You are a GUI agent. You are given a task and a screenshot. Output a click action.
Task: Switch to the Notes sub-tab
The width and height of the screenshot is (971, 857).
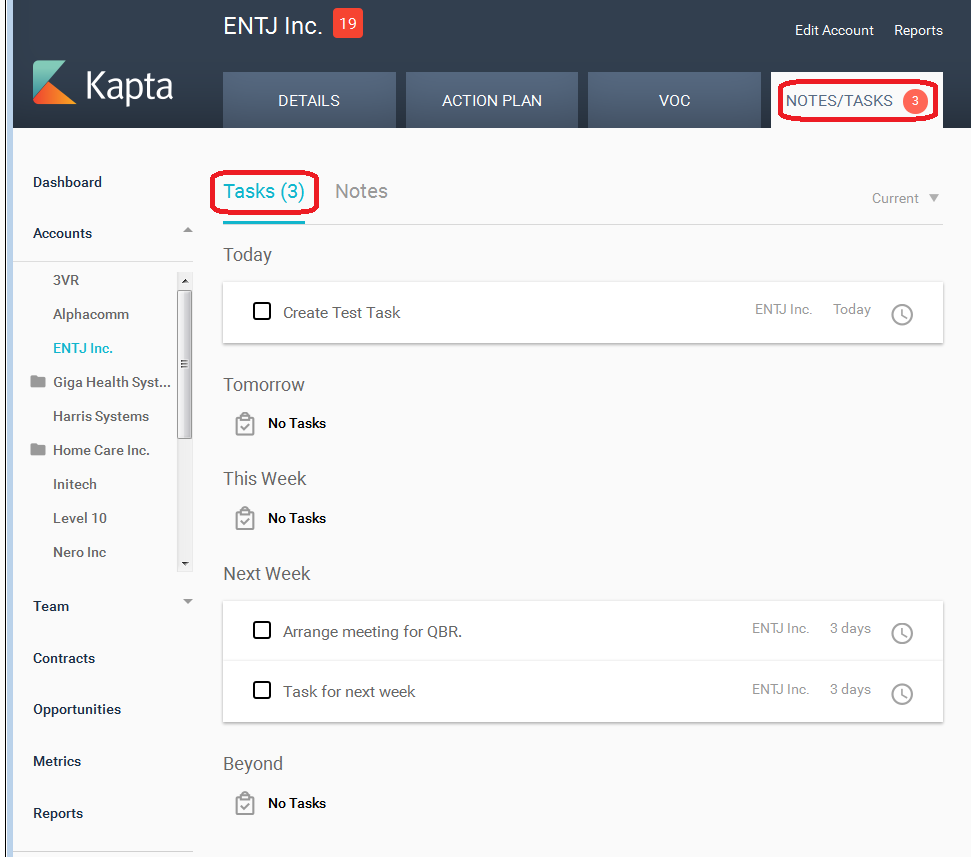361,191
